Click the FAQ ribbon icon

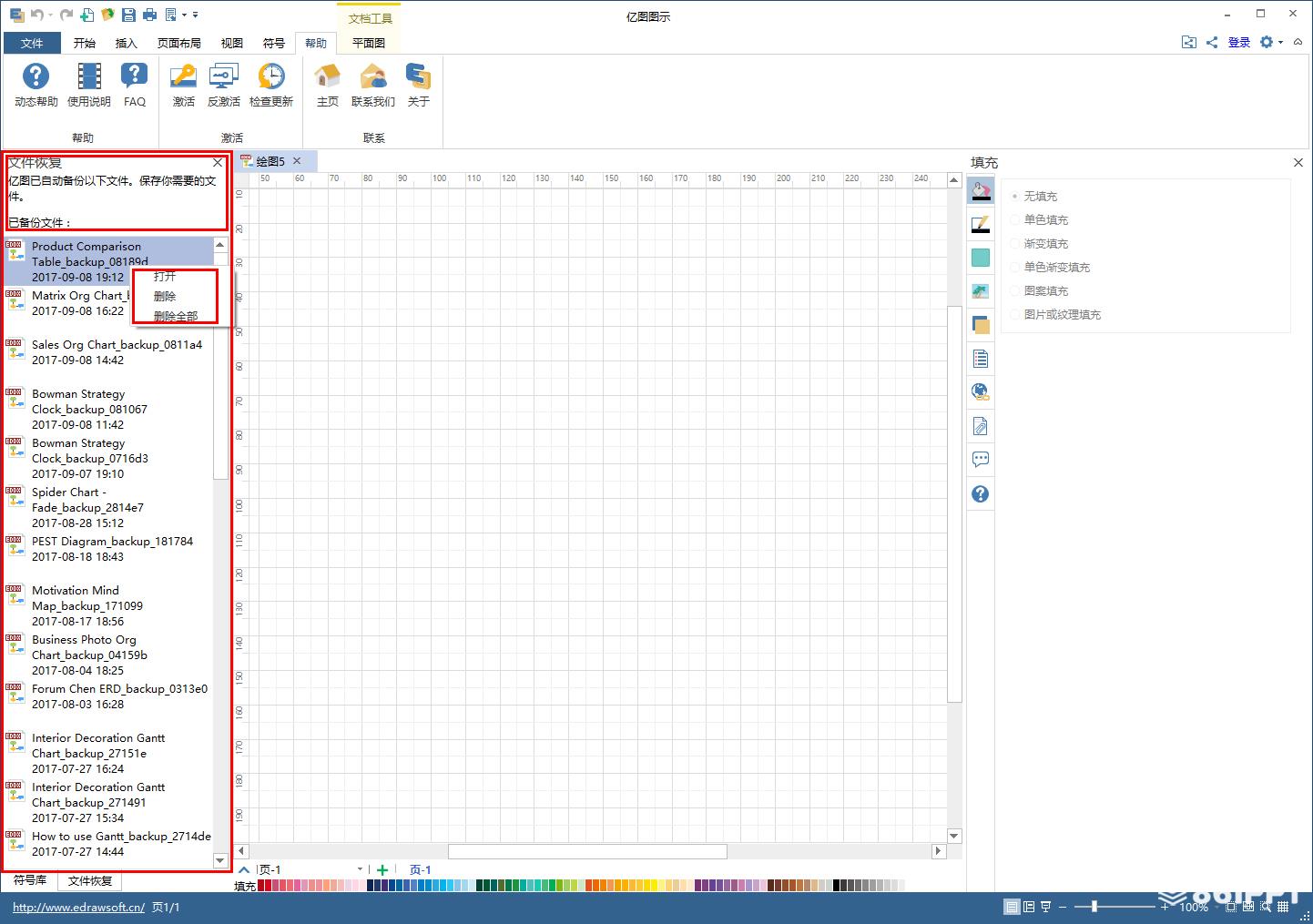(x=135, y=85)
